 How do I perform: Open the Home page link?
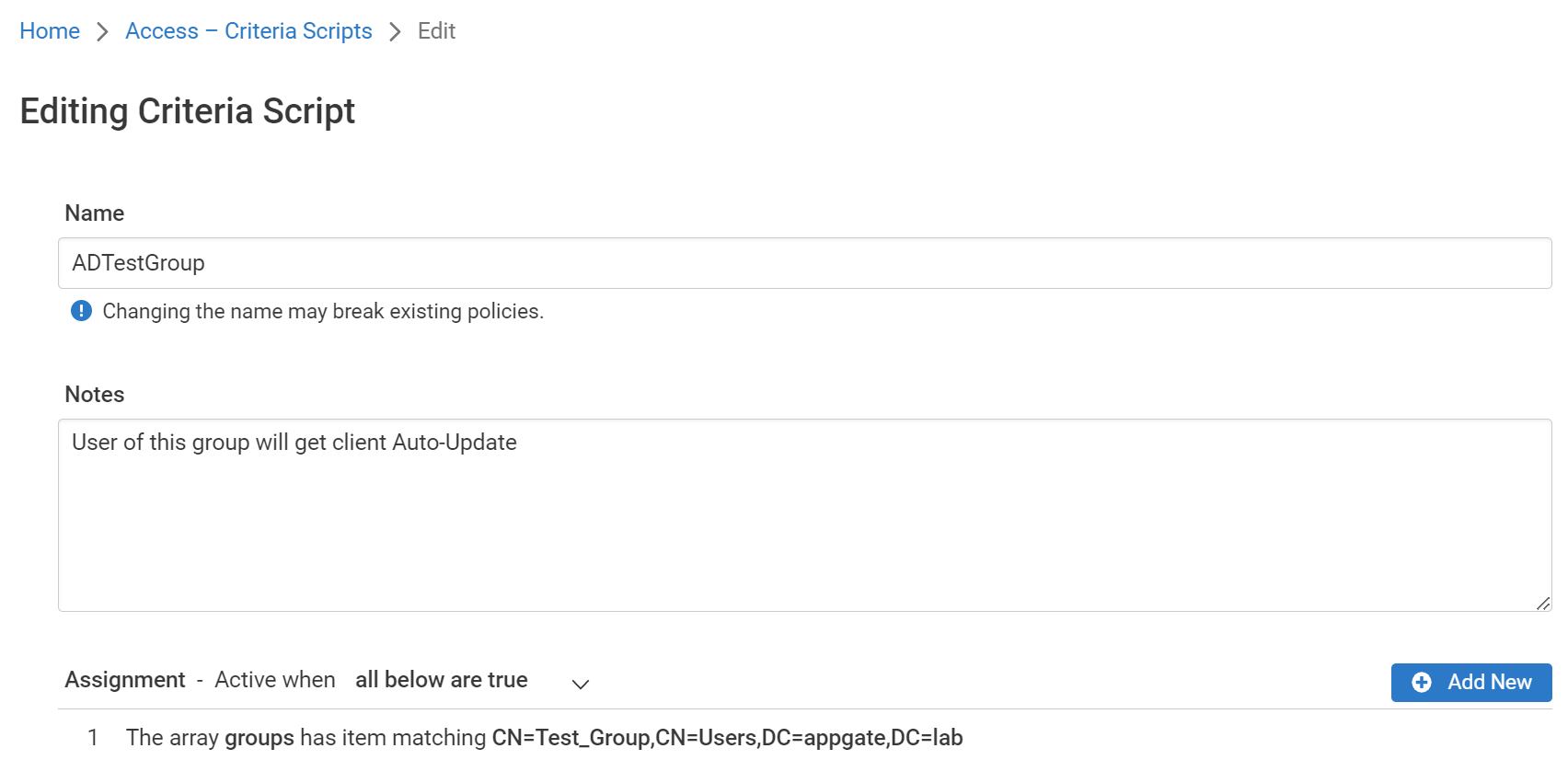point(50,30)
